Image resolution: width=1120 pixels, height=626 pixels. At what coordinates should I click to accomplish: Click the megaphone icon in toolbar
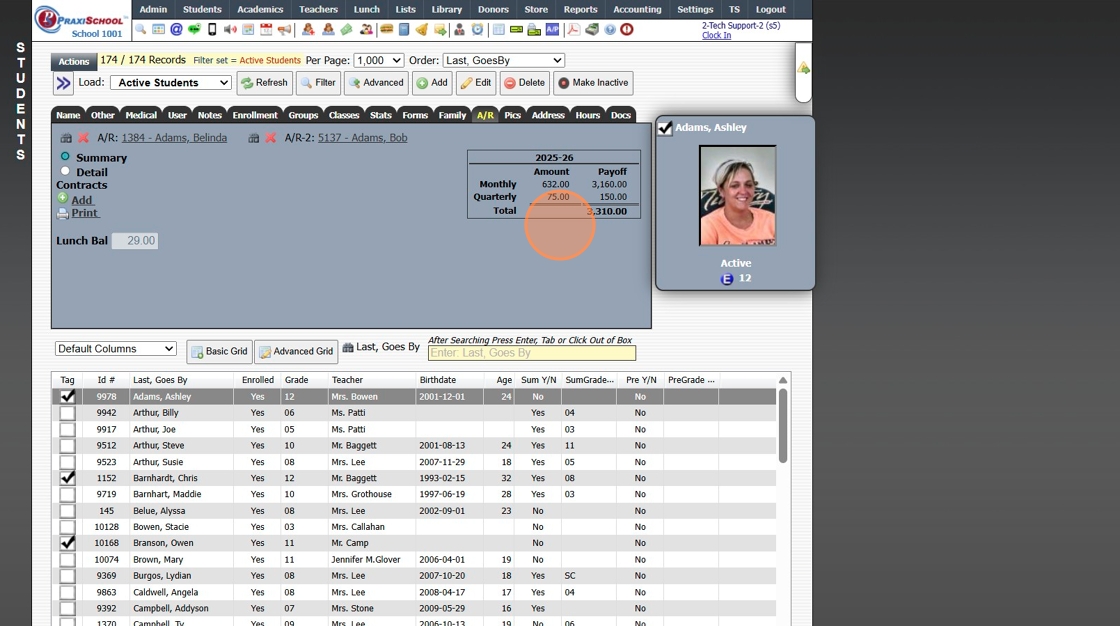(x=284, y=29)
